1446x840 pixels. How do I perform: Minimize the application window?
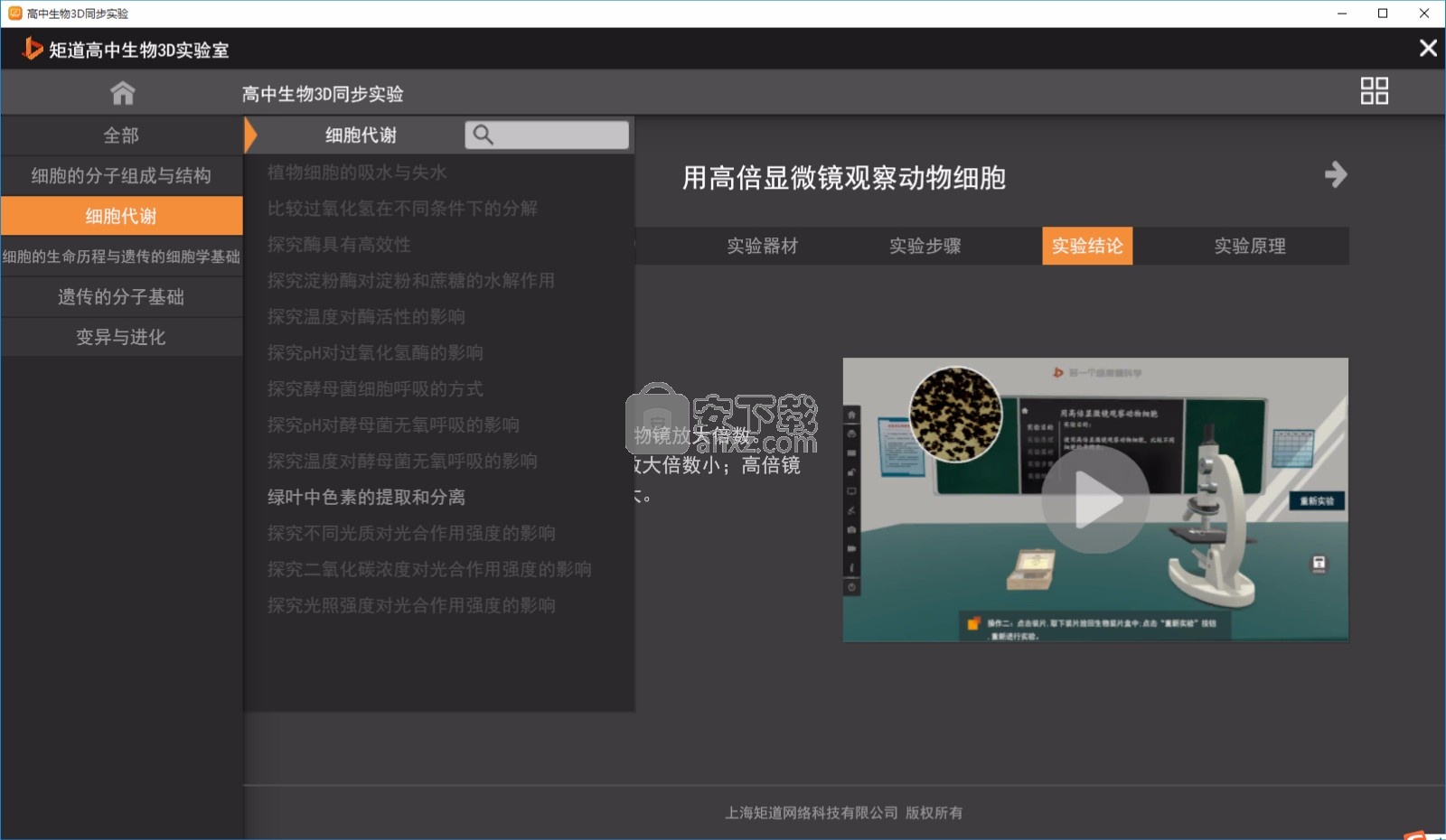tap(1342, 14)
